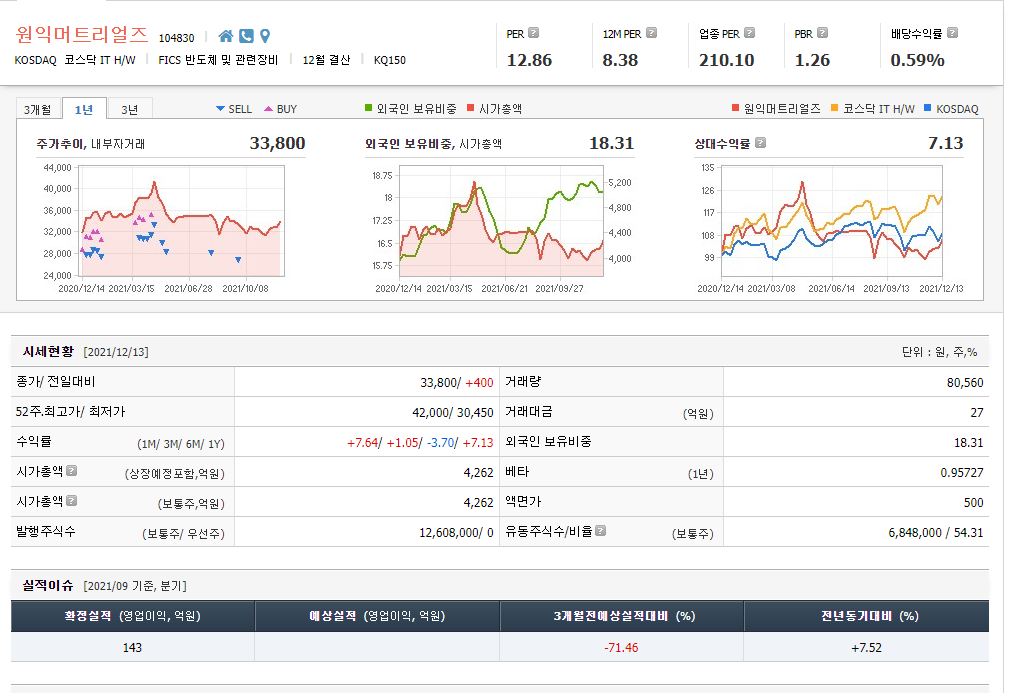Open help icon beside 시가총액 보통주

[71, 500]
